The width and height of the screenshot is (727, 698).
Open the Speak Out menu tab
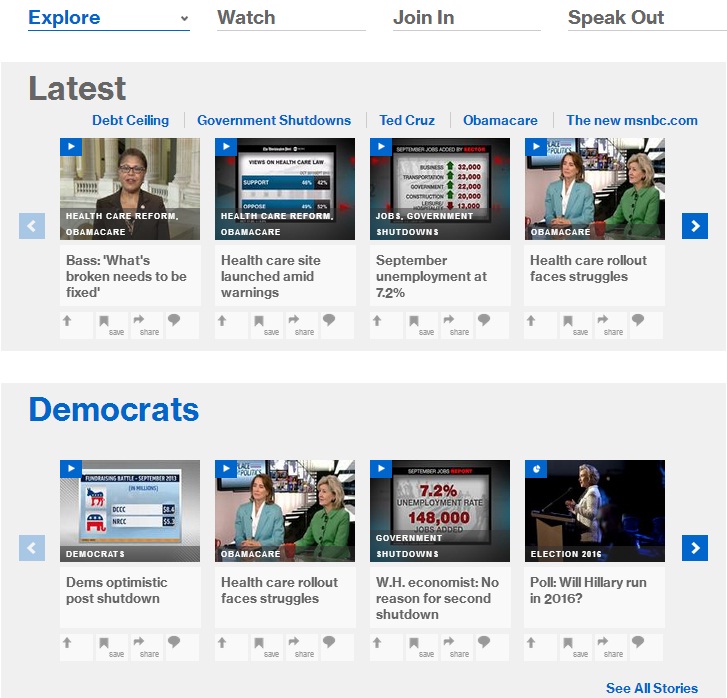tap(616, 18)
